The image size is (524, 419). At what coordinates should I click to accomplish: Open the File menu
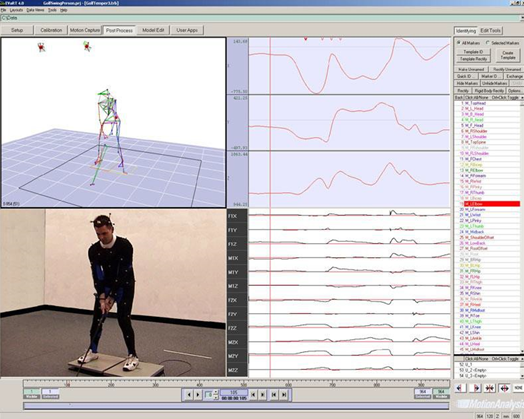(x=3, y=10)
